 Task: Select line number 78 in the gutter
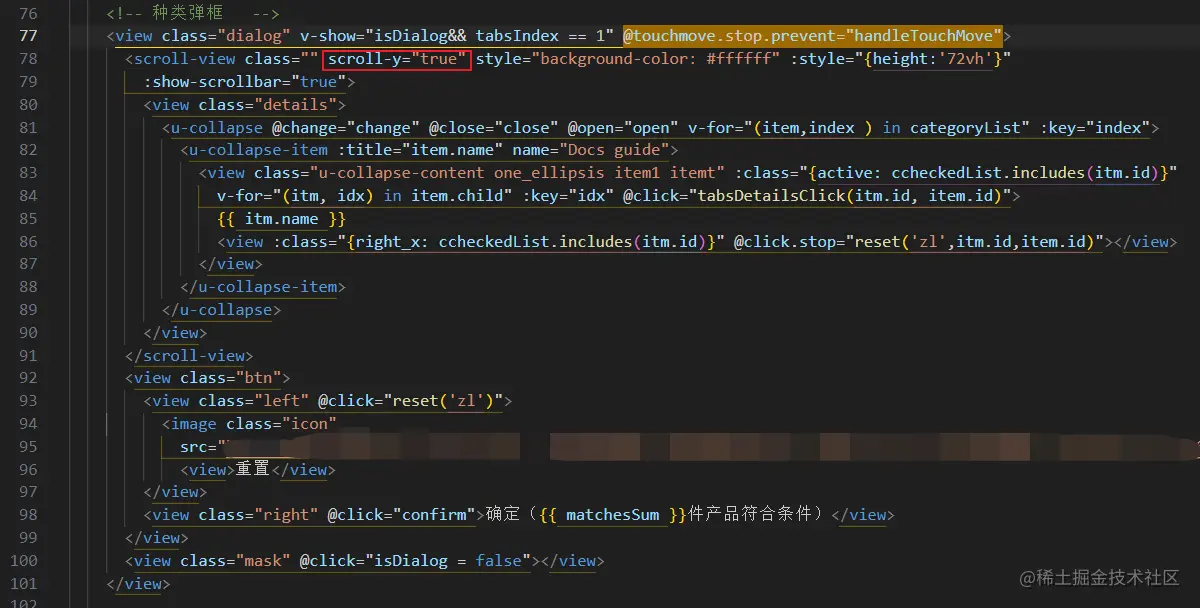click(28, 59)
